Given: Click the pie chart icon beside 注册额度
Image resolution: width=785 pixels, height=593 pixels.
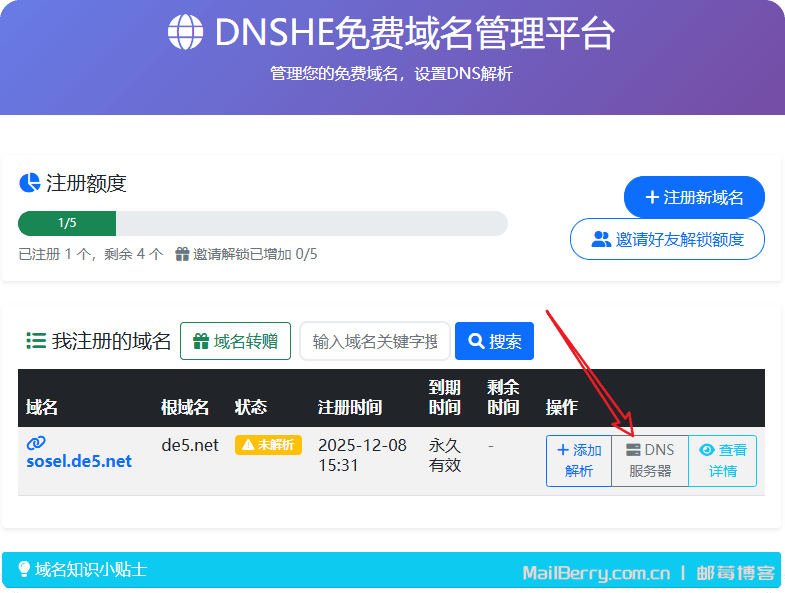Looking at the screenshot, I should coord(29,183).
